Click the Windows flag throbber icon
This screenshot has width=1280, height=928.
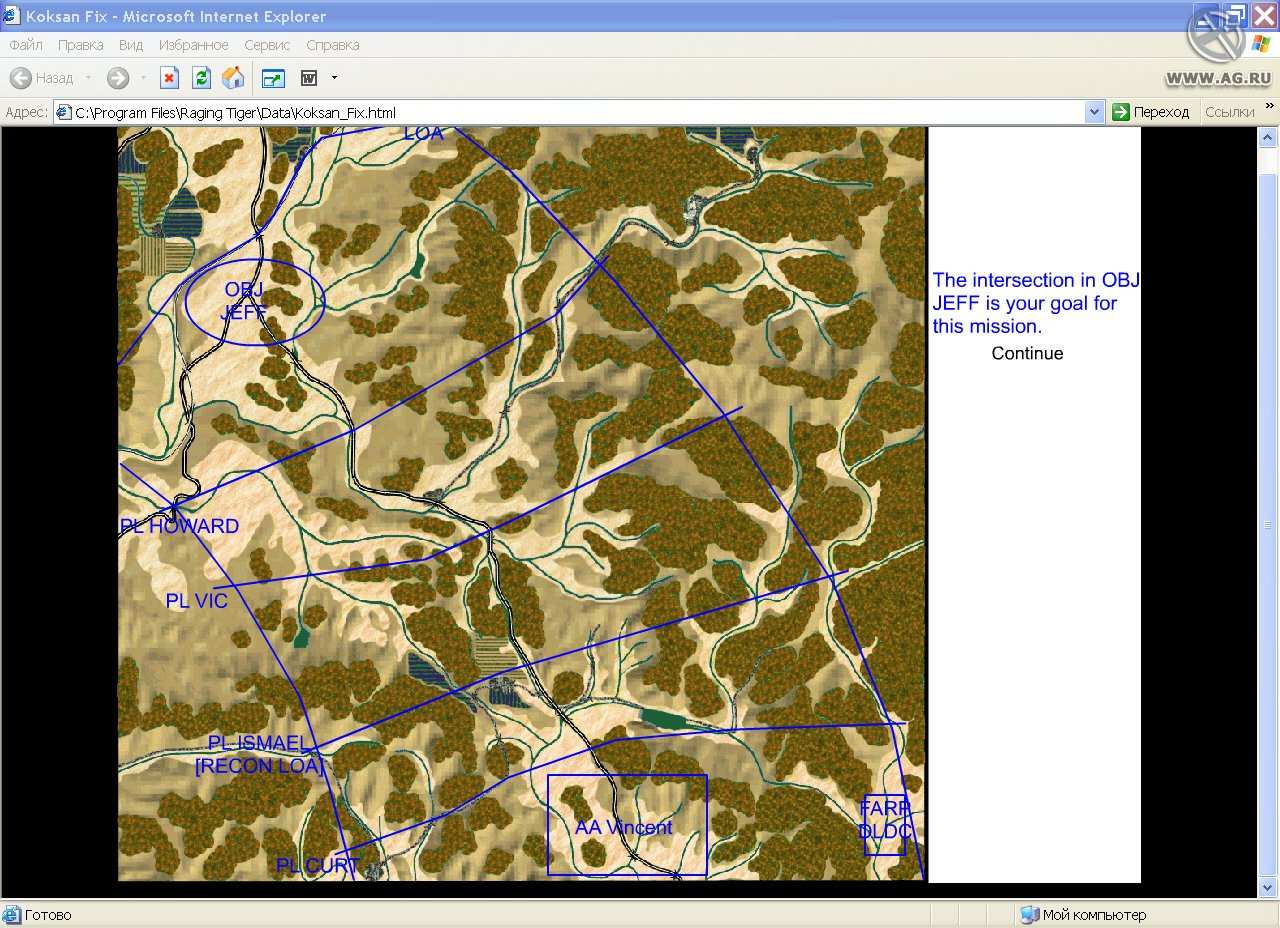click(1260, 45)
